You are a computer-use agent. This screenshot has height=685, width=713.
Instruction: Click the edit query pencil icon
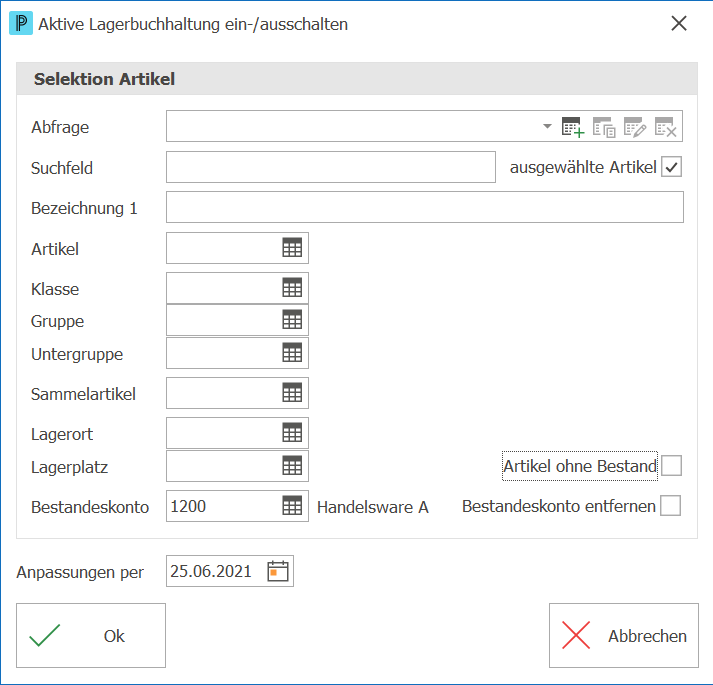click(635, 127)
